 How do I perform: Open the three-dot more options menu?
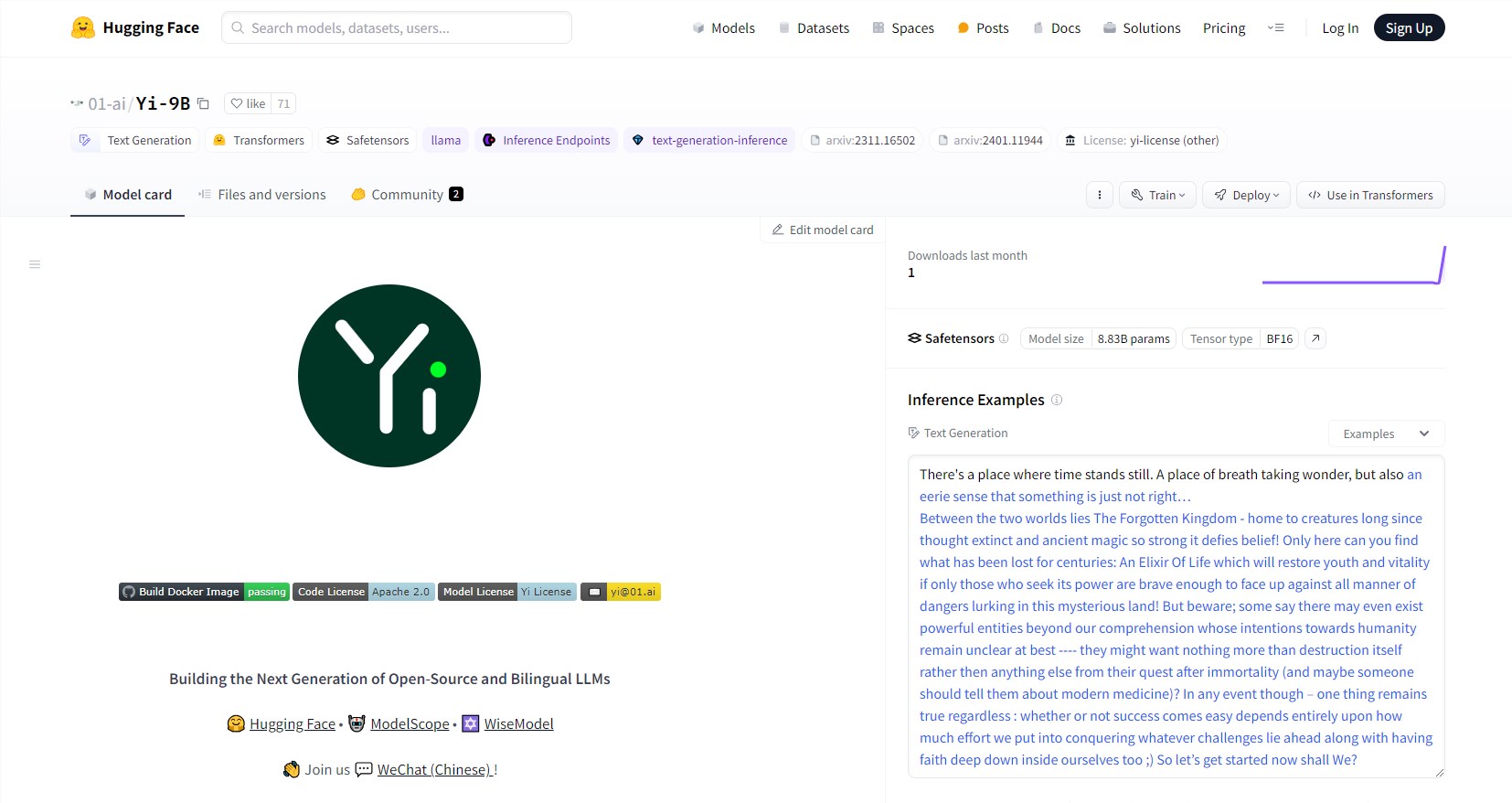pyautogui.click(x=1100, y=195)
